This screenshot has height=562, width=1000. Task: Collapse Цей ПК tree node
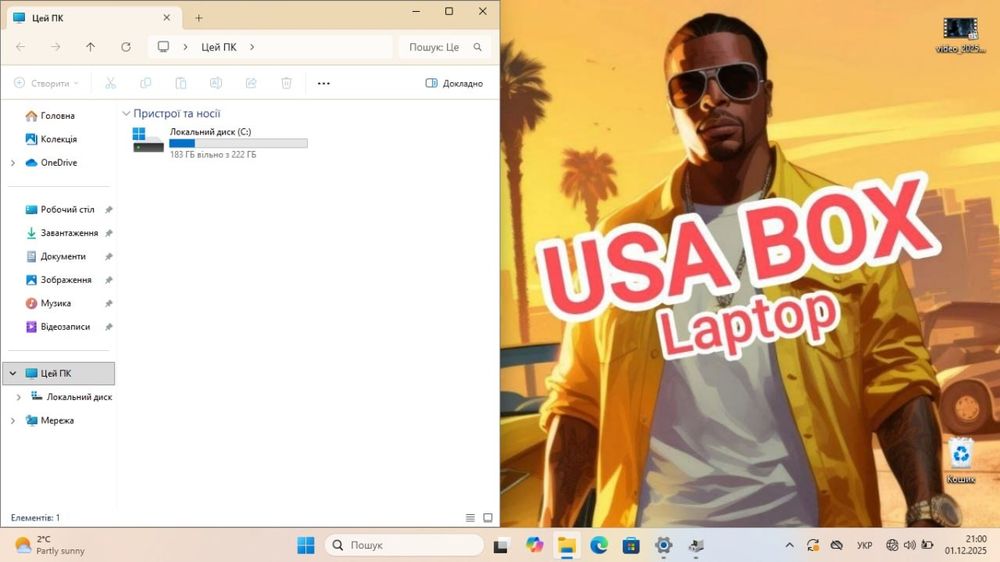(13, 373)
